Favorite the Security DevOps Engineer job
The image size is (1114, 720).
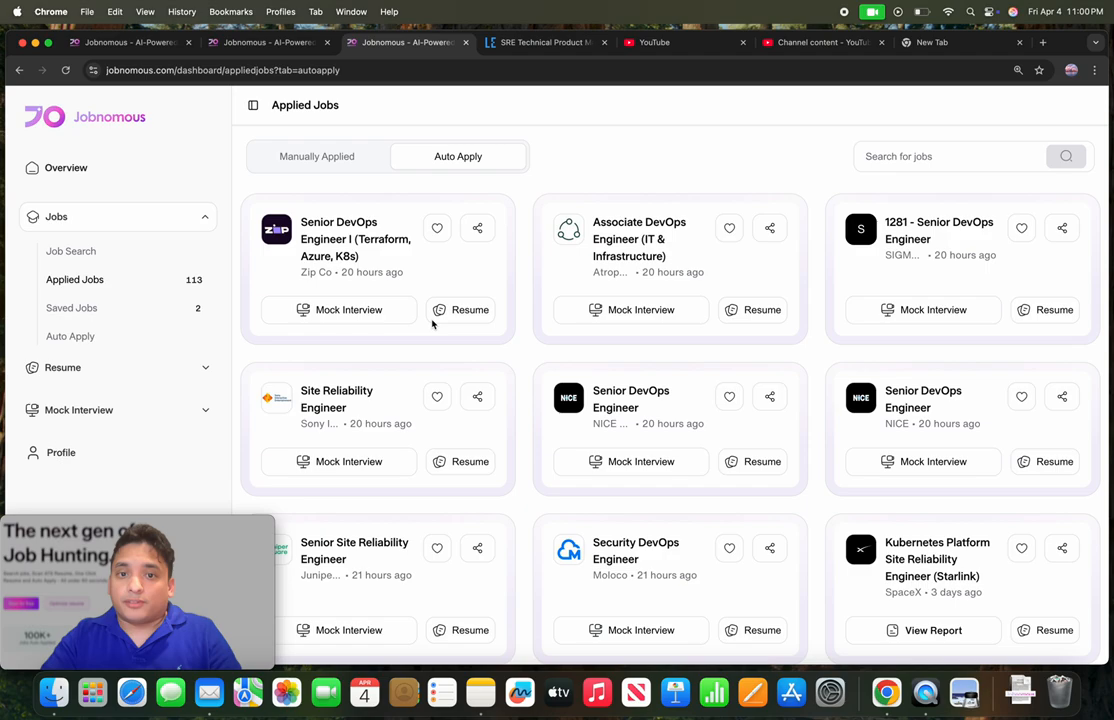coord(729,548)
